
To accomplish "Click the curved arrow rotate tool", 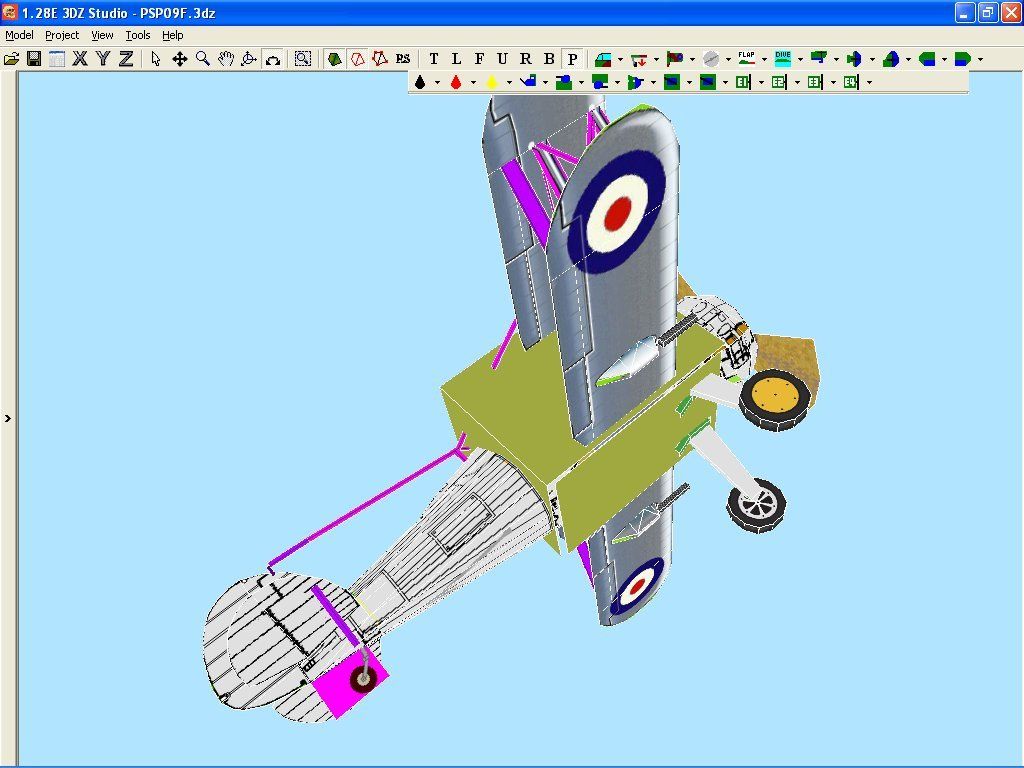I will [272, 59].
